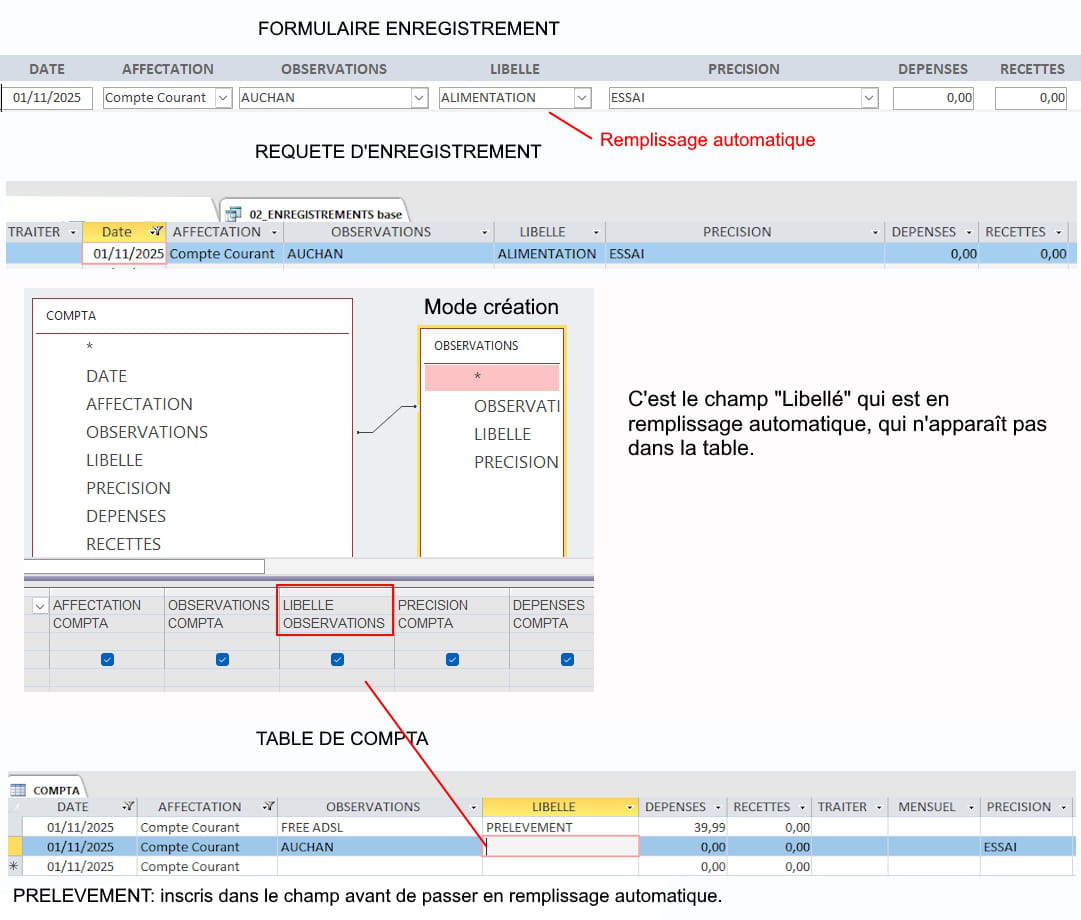Screen dimensions: 1081x920
Task: Click filter icon in query's Date column header
Action: [156, 232]
